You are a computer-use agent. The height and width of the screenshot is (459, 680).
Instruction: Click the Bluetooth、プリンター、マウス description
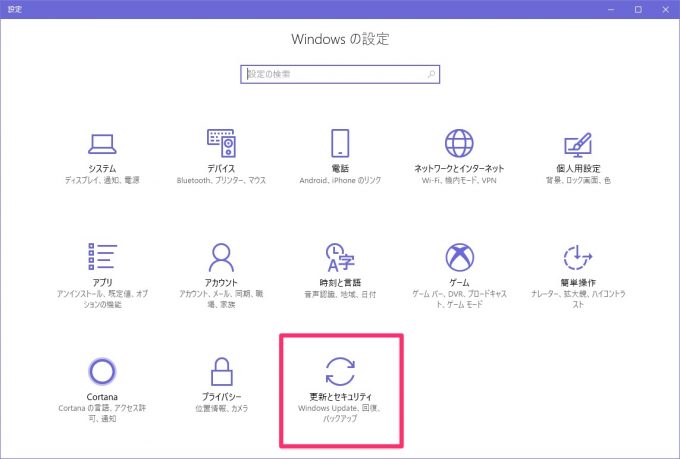pos(221,180)
